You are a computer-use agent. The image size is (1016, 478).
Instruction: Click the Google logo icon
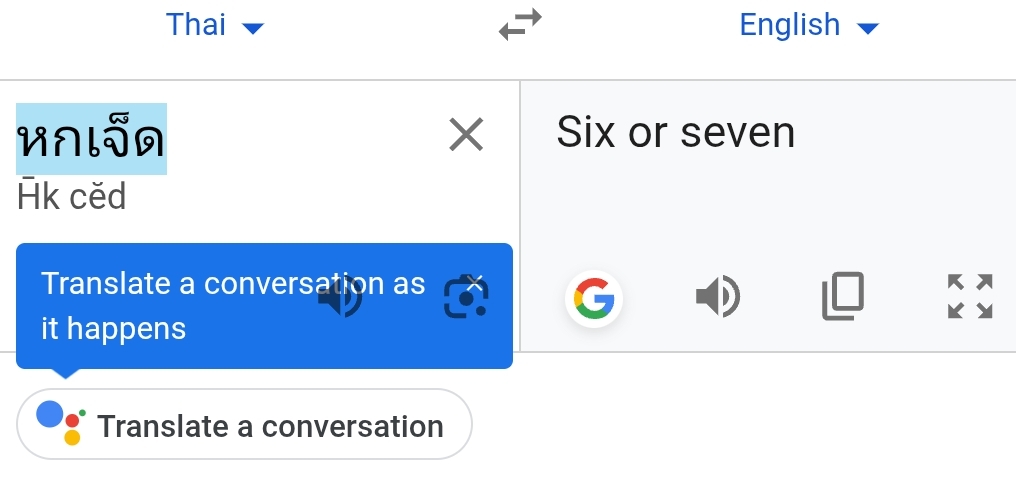tap(593, 298)
